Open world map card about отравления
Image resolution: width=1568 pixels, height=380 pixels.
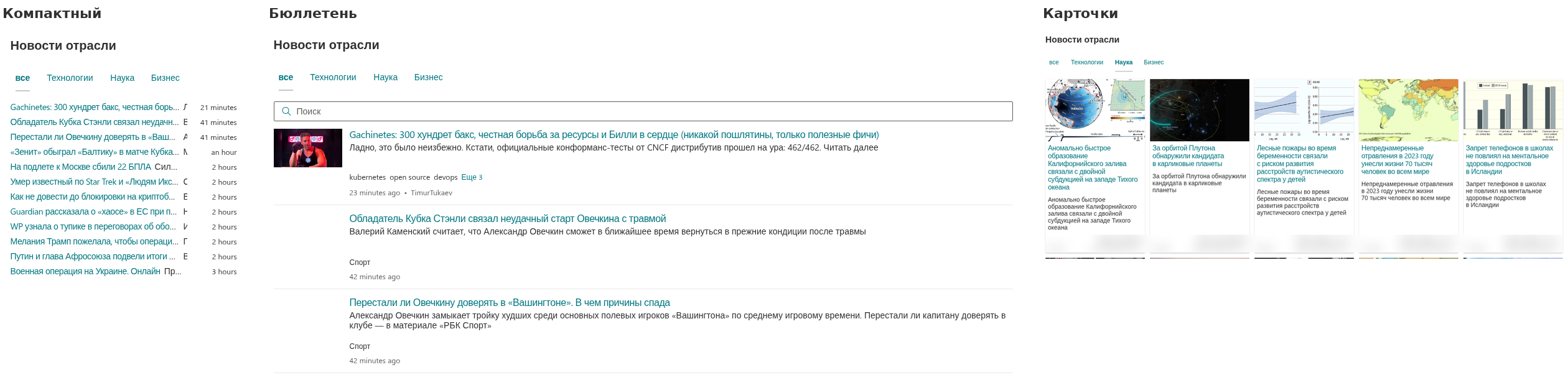point(1408,110)
